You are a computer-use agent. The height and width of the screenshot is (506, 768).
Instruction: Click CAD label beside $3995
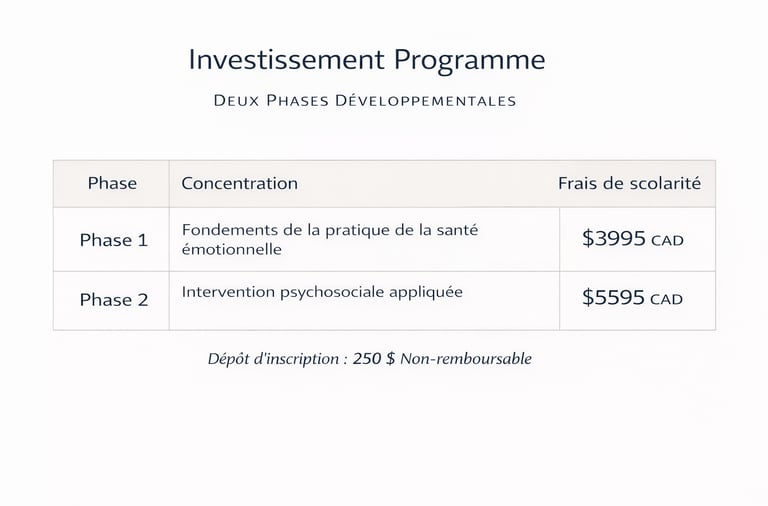[667, 241]
